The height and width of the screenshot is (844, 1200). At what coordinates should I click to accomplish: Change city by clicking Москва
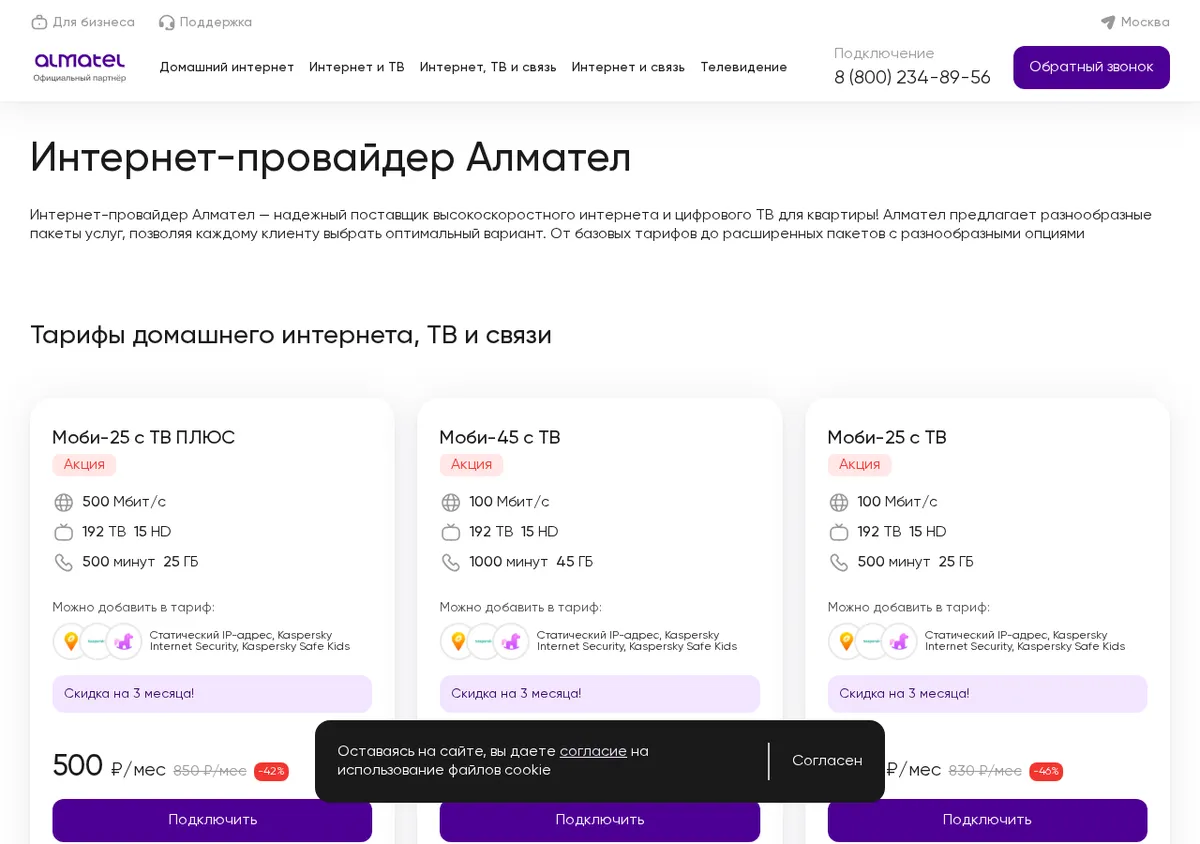tap(1145, 22)
